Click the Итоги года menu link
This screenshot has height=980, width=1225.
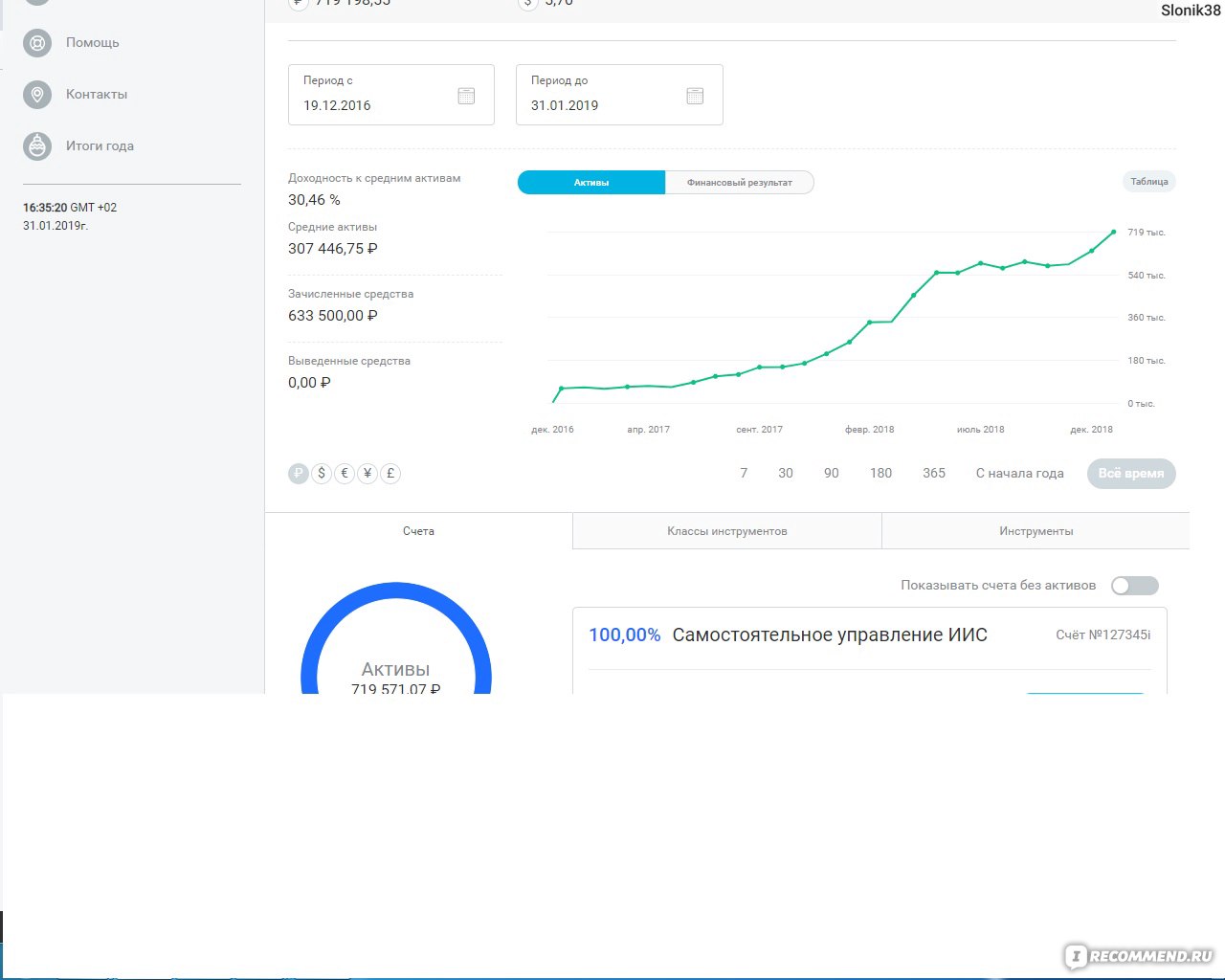(x=100, y=146)
